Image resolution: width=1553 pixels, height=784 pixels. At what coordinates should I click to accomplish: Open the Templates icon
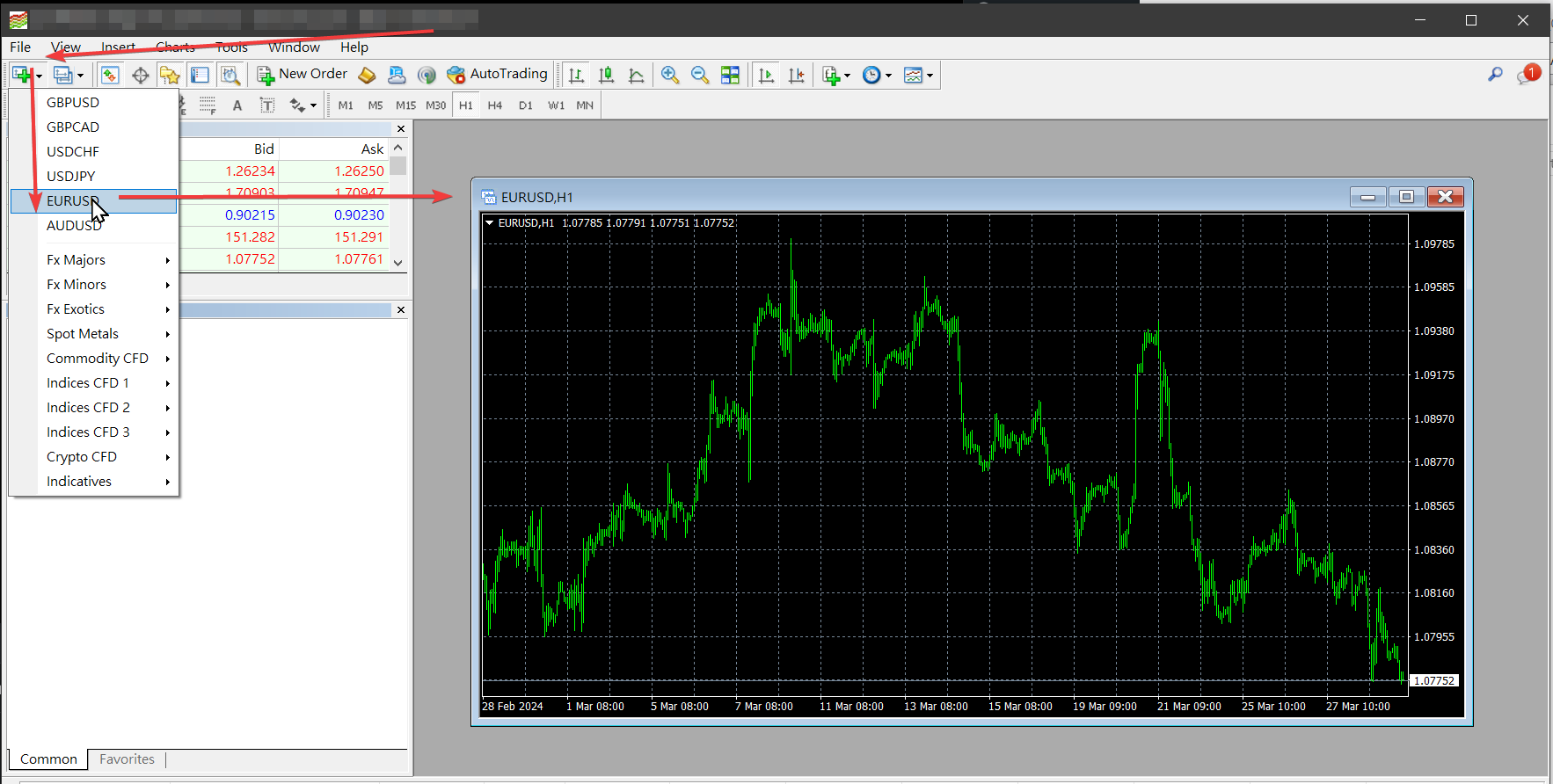pyautogui.click(x=914, y=75)
